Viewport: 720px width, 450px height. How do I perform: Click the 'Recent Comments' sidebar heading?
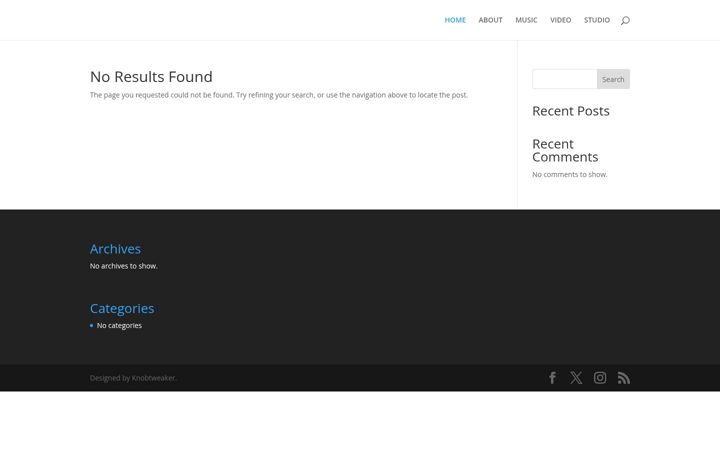(565, 151)
